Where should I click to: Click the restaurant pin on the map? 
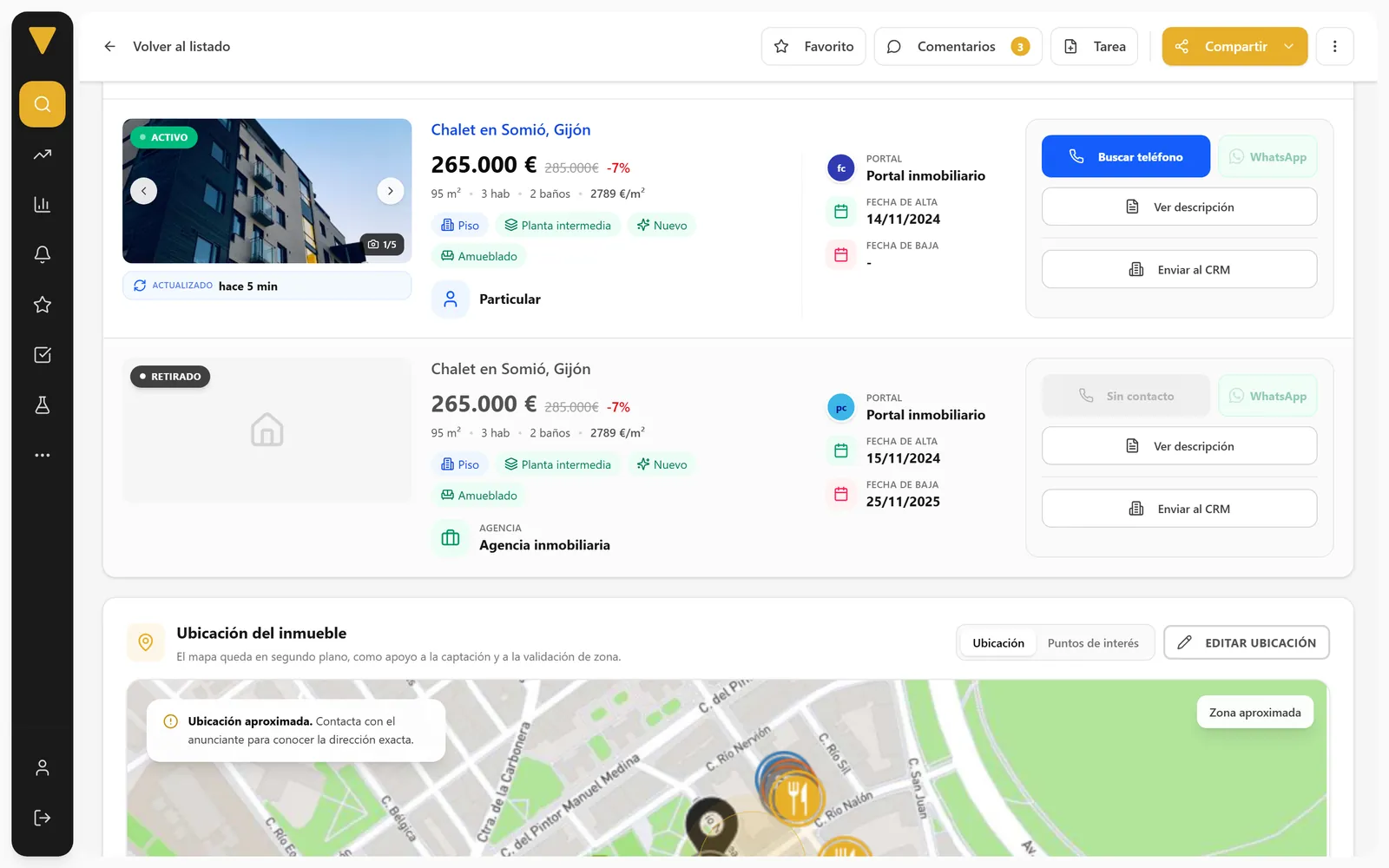795,796
